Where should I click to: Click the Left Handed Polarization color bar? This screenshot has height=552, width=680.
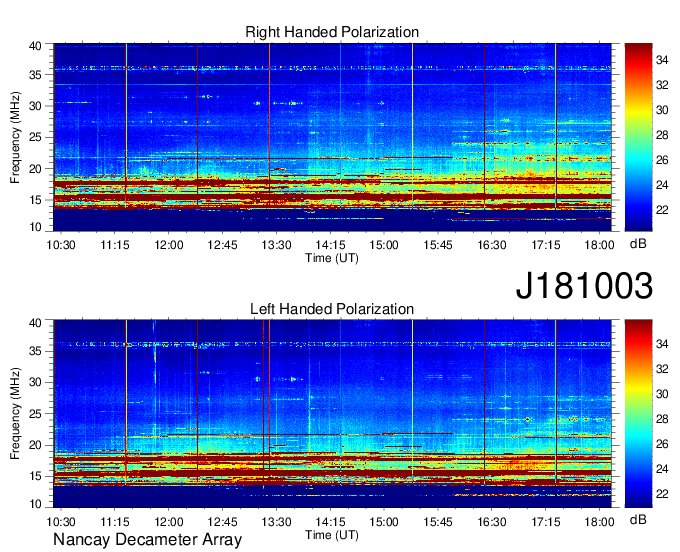(x=638, y=414)
